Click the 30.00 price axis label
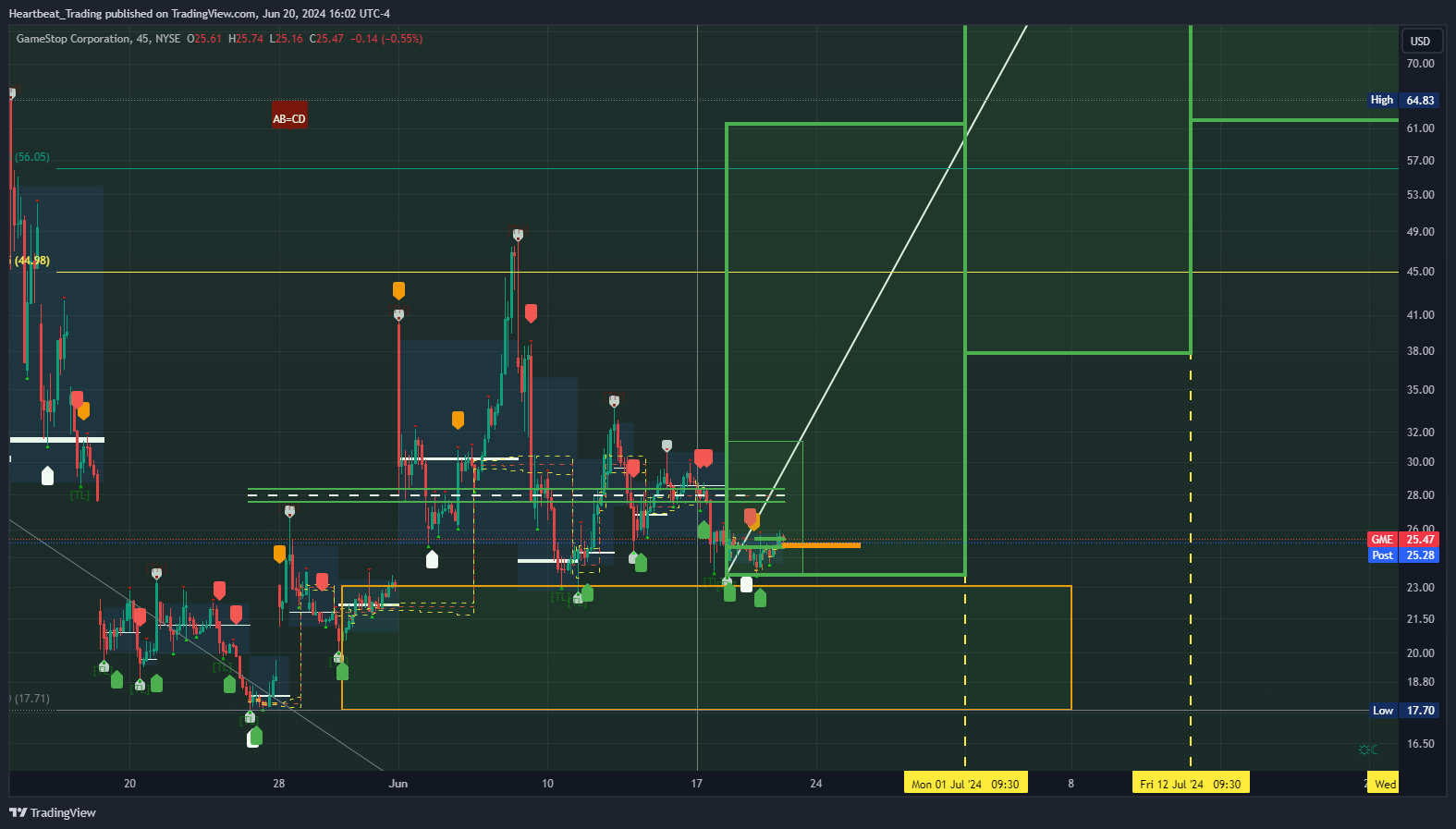 point(1420,462)
